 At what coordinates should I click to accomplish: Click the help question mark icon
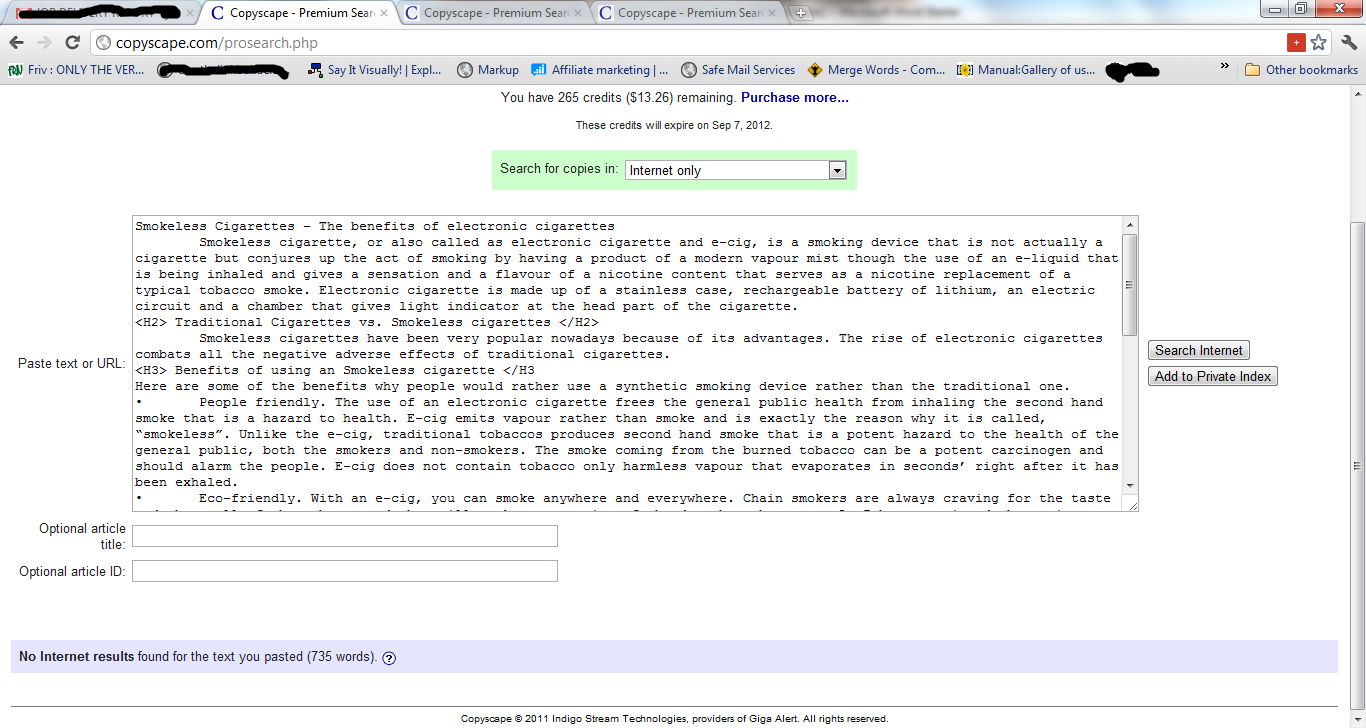tap(389, 658)
